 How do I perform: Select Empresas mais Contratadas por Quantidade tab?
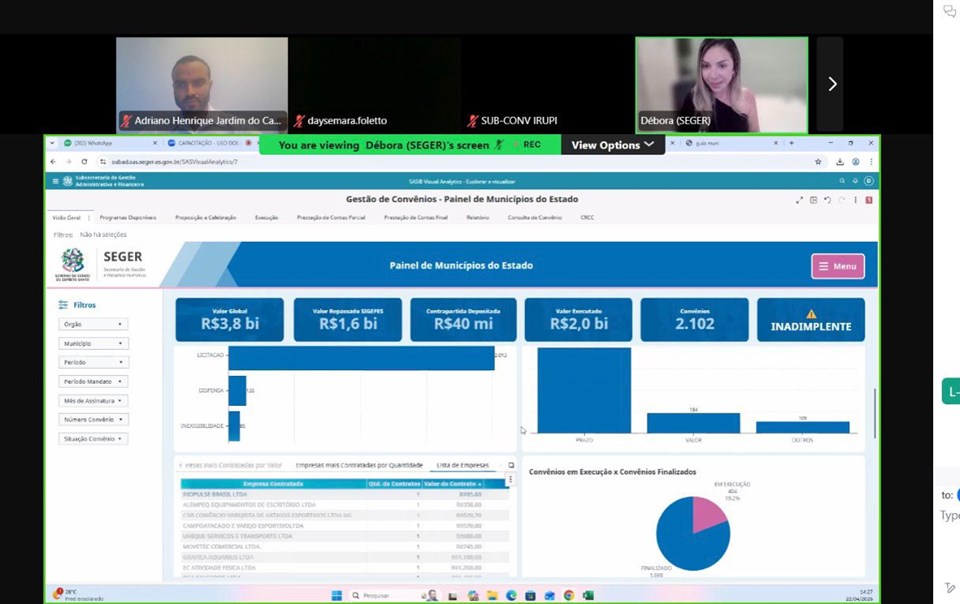pos(359,465)
